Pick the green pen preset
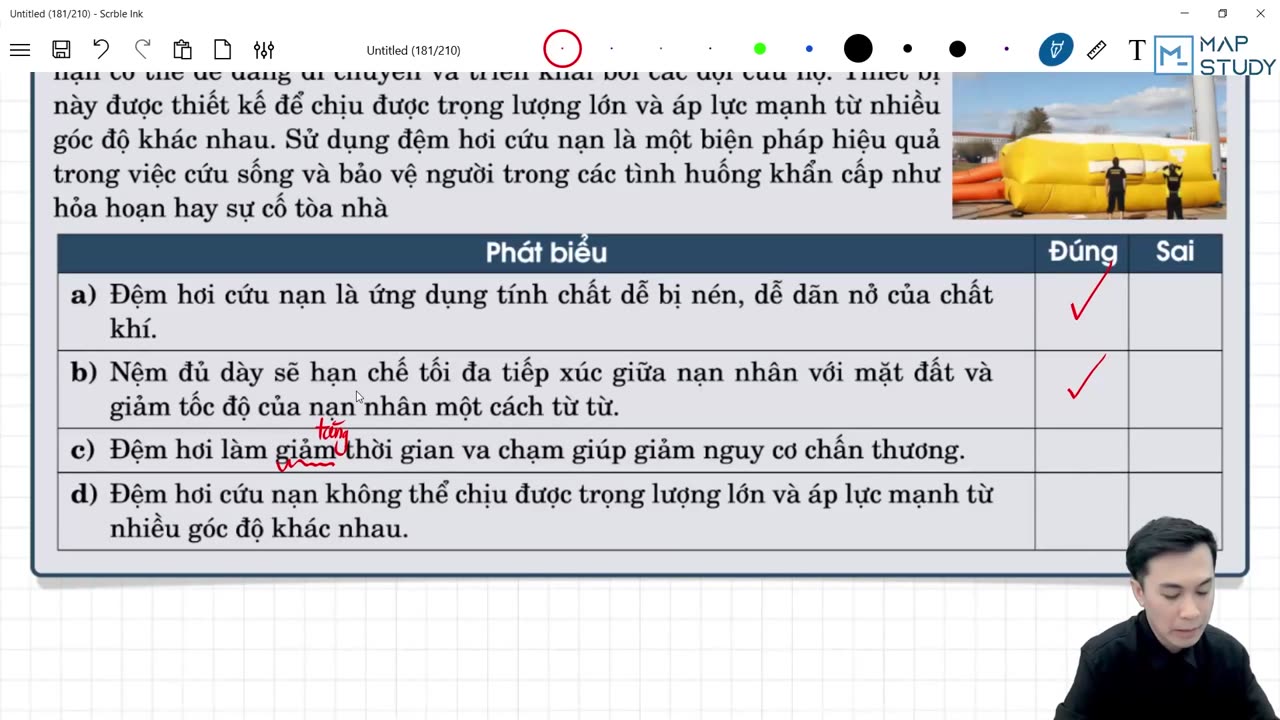This screenshot has height=720, width=1280. pos(760,49)
